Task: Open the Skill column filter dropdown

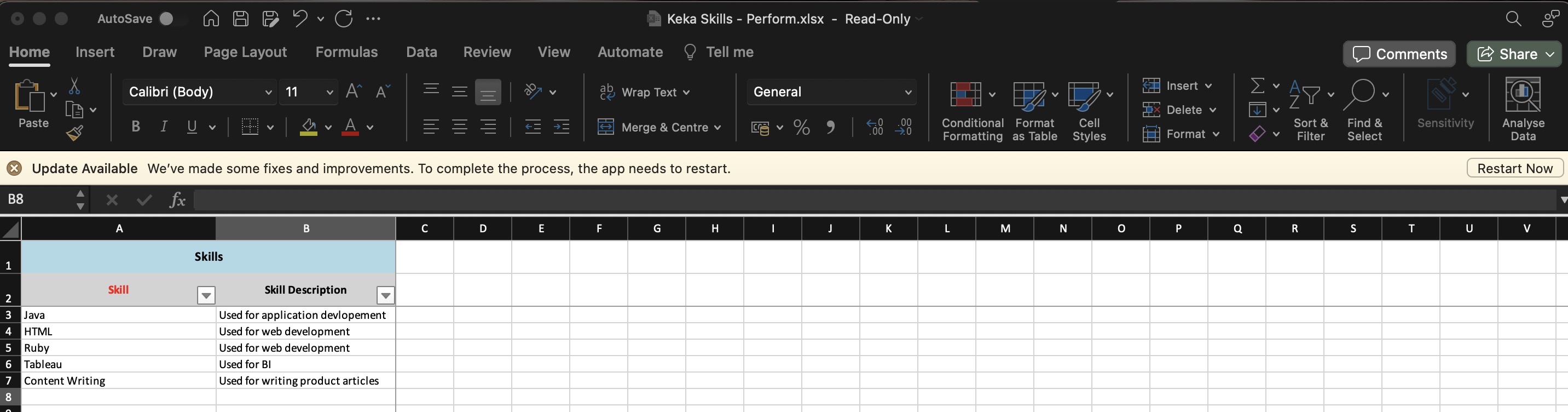Action: (206, 296)
